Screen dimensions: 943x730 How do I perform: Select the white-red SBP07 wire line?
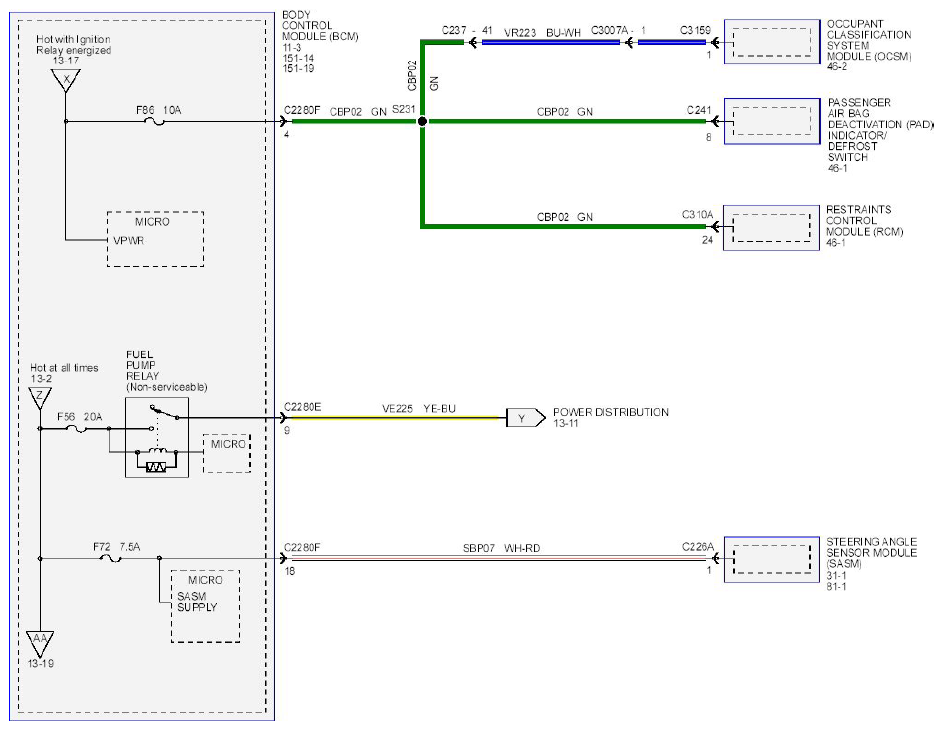tap(498, 559)
